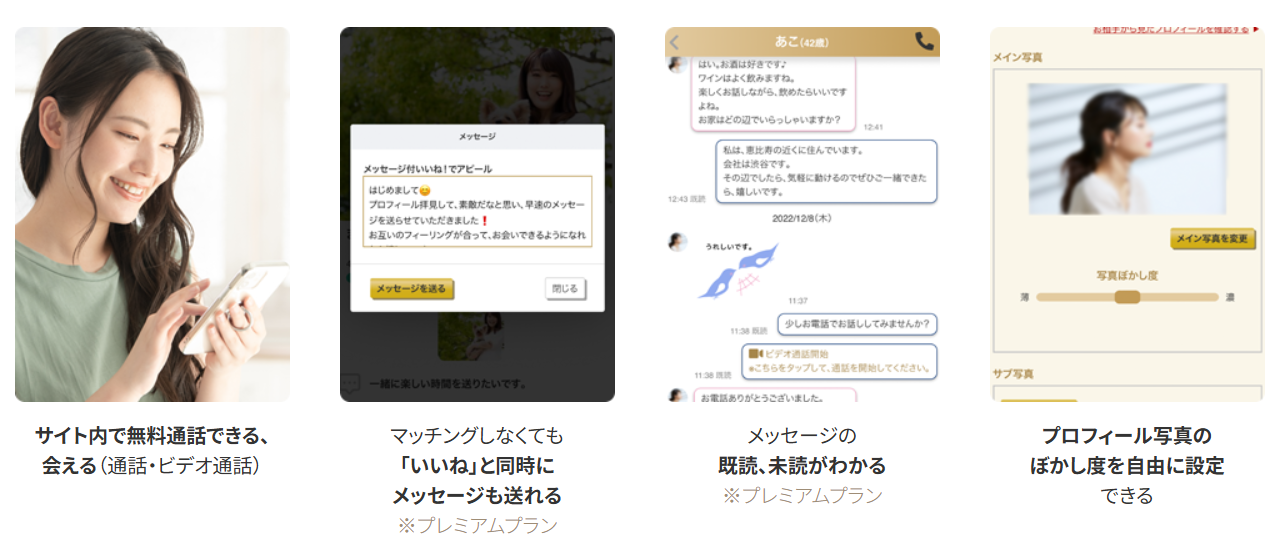
Task: Click the 写真ぼかし度 slider handle
Action: point(1127,297)
